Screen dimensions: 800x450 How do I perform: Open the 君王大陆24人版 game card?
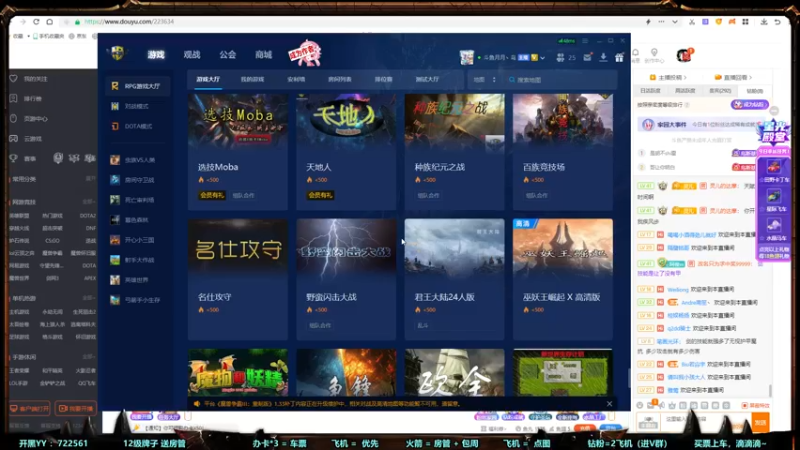[x=454, y=279]
